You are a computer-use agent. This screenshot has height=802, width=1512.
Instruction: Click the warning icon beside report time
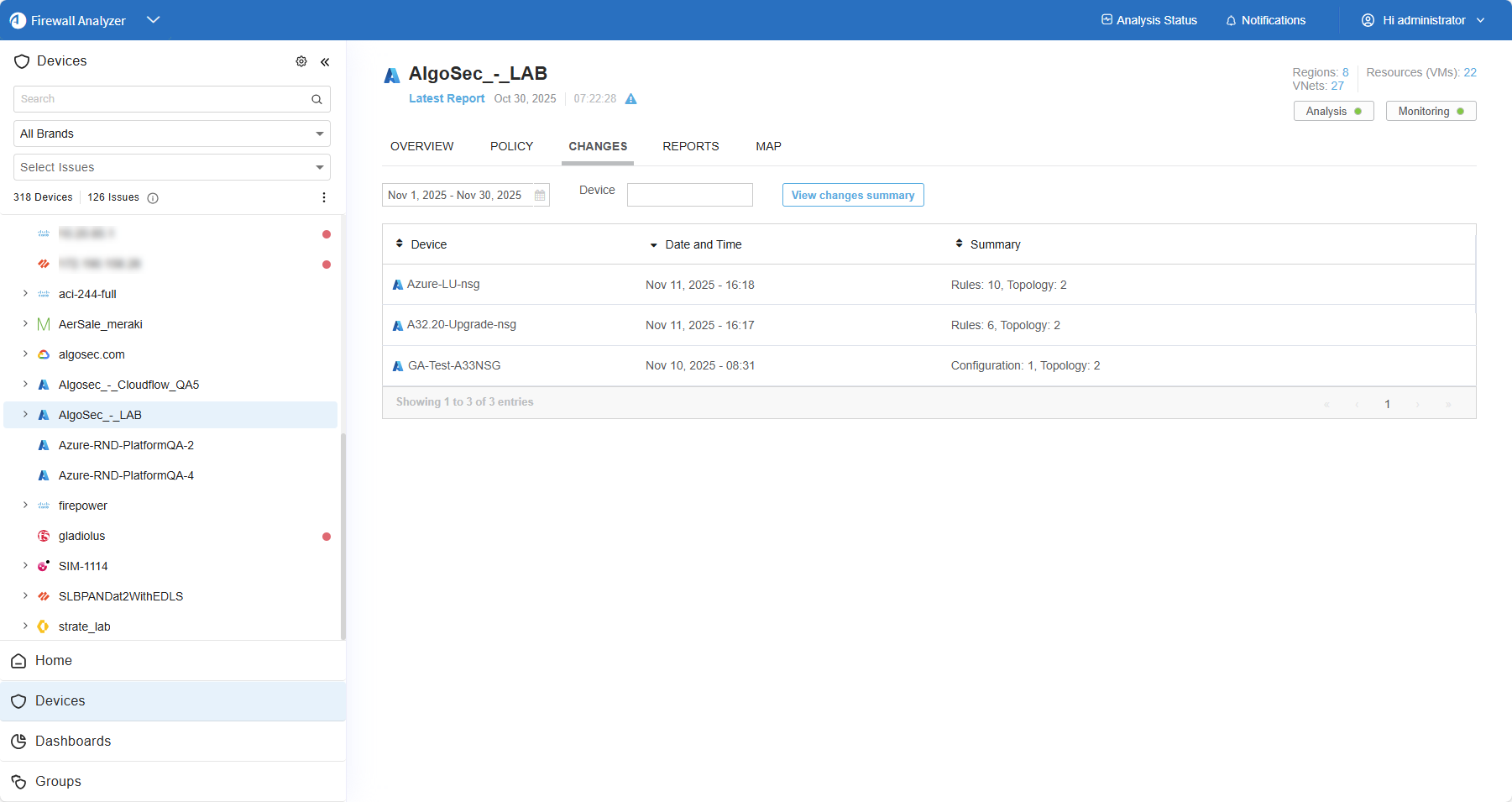point(631,99)
